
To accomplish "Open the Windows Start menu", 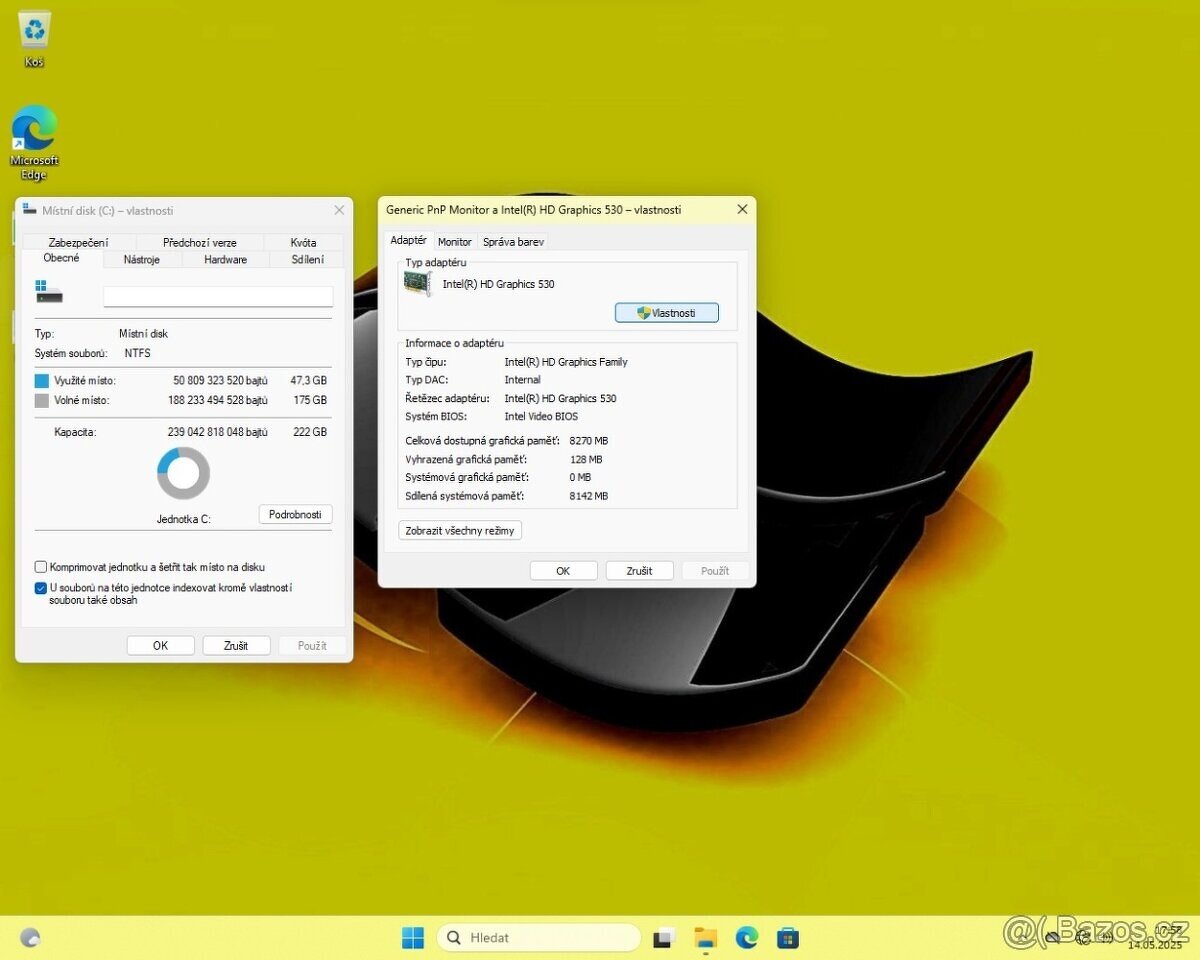I will 413,937.
